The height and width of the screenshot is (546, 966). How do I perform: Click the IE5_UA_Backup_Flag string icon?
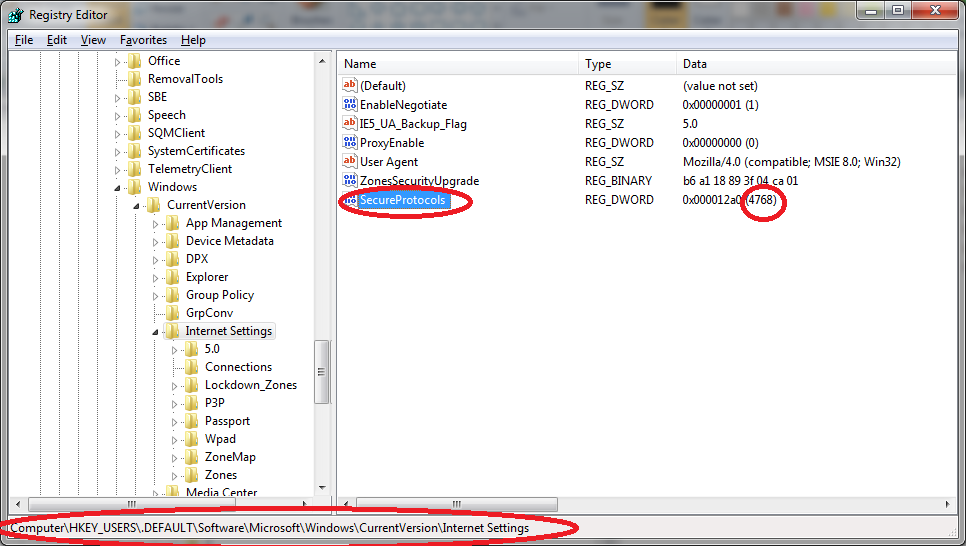(x=350, y=123)
